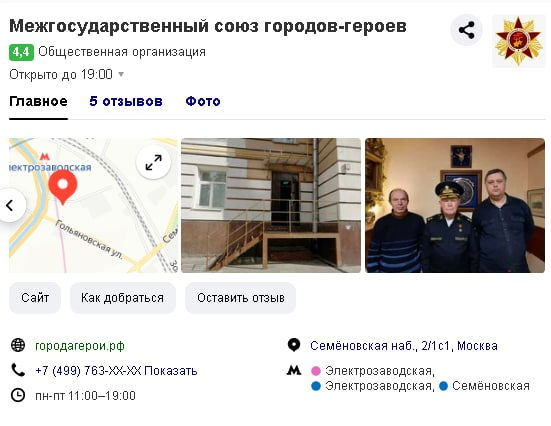
Task: Click the address pin icon
Action: [294, 345]
